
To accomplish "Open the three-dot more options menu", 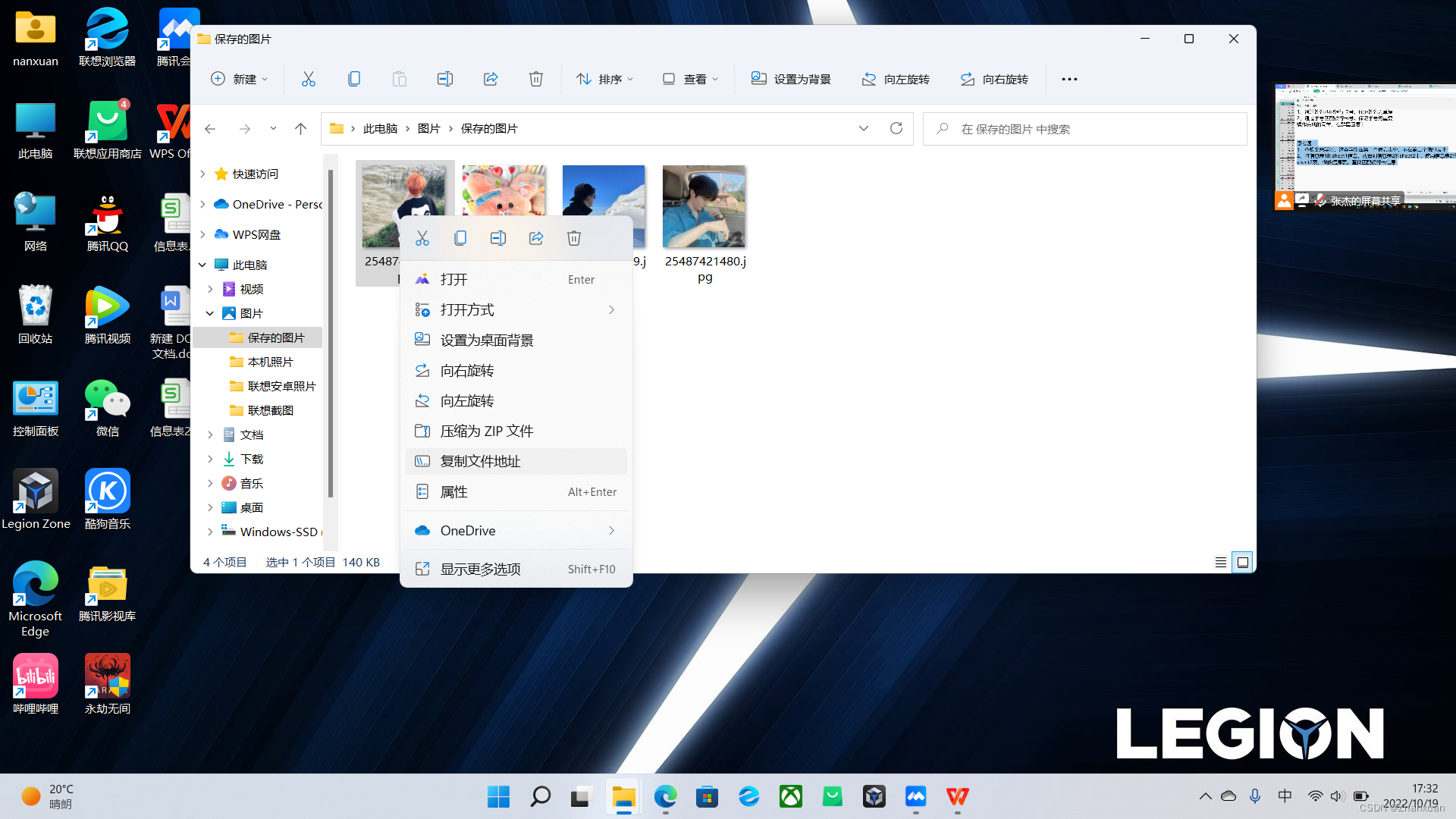I will [1069, 79].
